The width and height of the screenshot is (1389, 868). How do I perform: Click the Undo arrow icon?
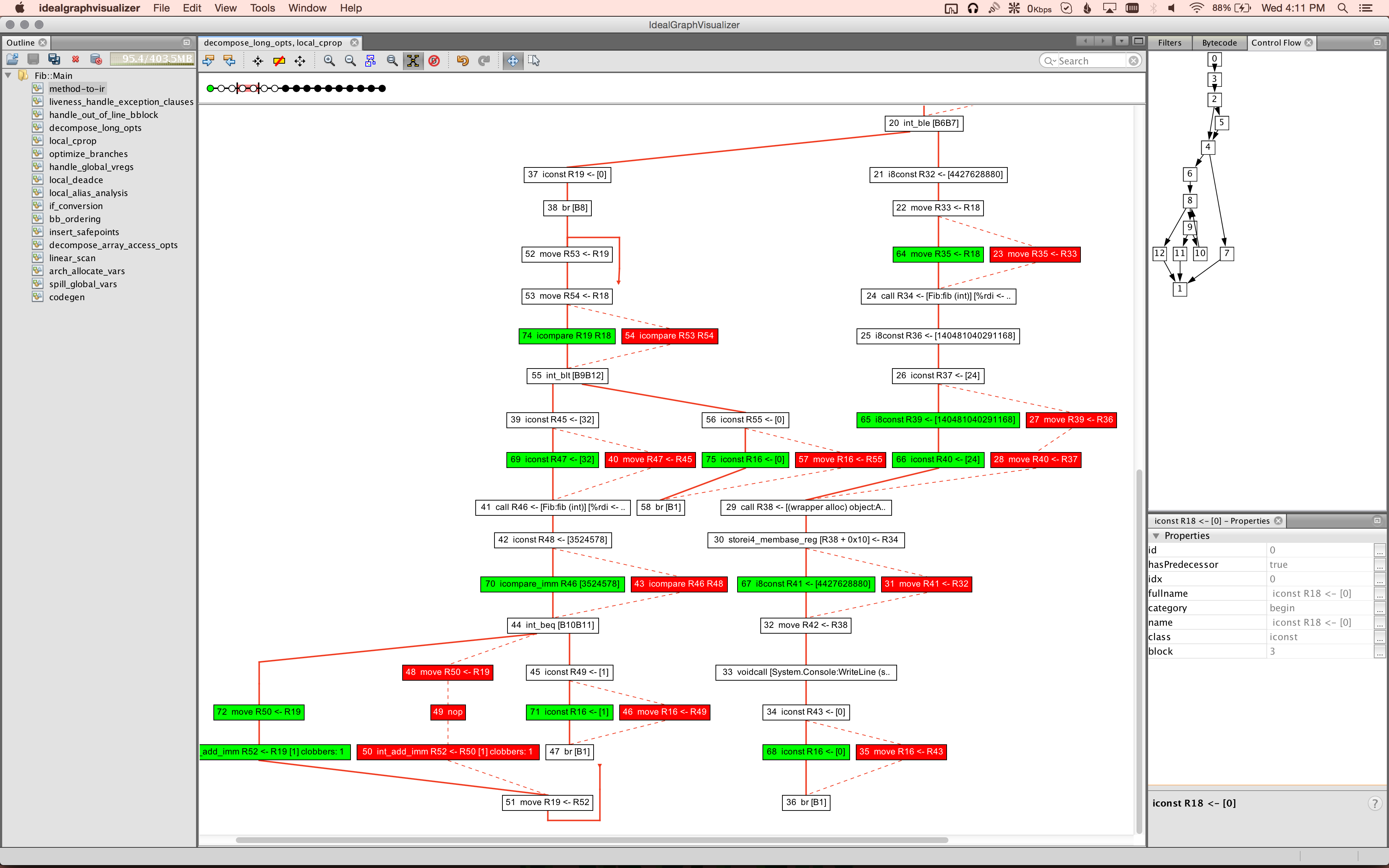[463, 61]
